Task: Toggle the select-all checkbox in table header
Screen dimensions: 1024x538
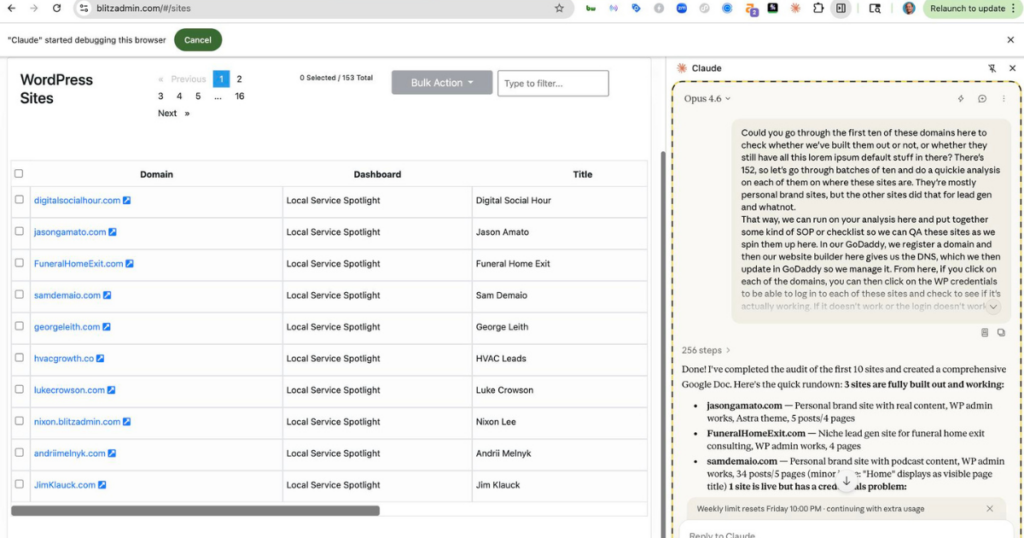Action: coord(19,174)
